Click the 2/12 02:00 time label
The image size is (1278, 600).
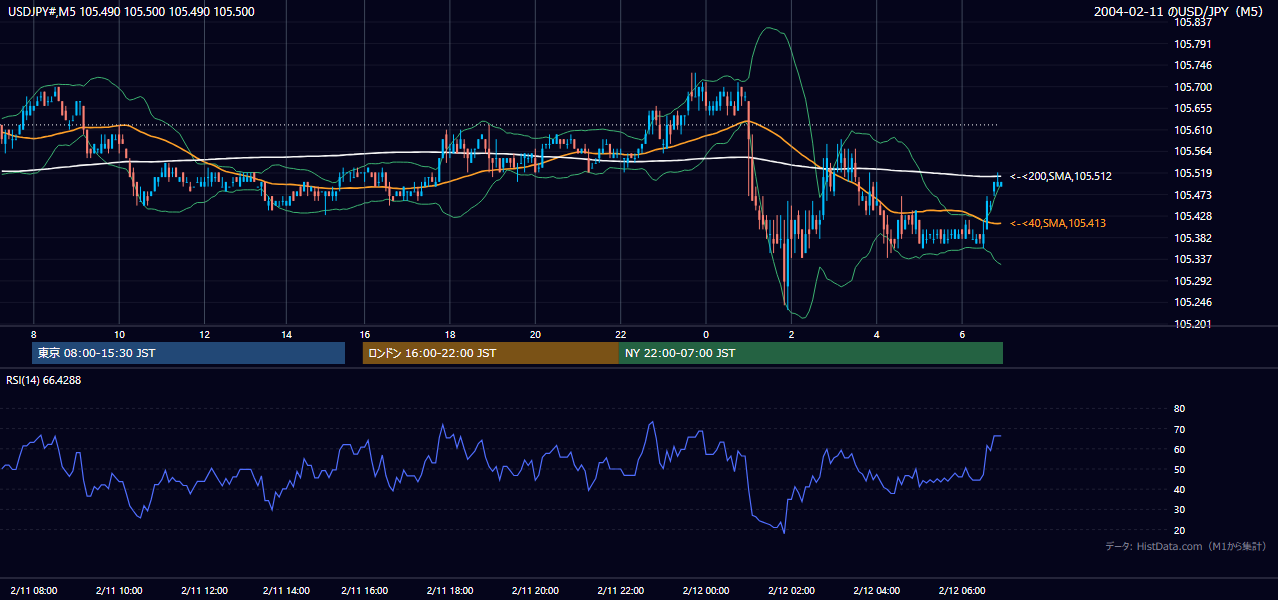coord(792,590)
